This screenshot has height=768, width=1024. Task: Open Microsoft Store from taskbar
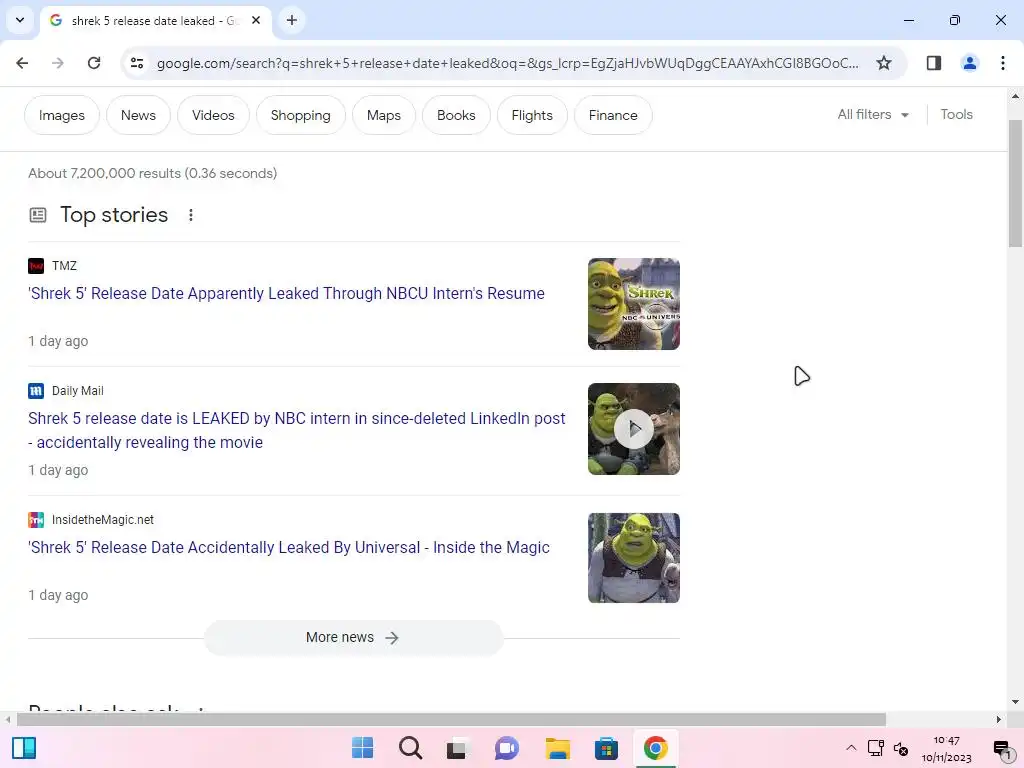point(606,748)
